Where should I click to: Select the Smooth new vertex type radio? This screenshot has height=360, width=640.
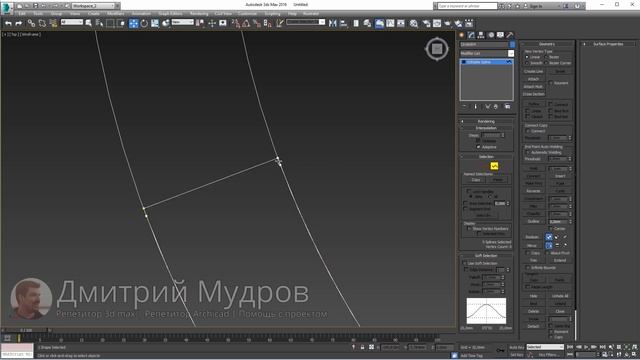point(527,63)
